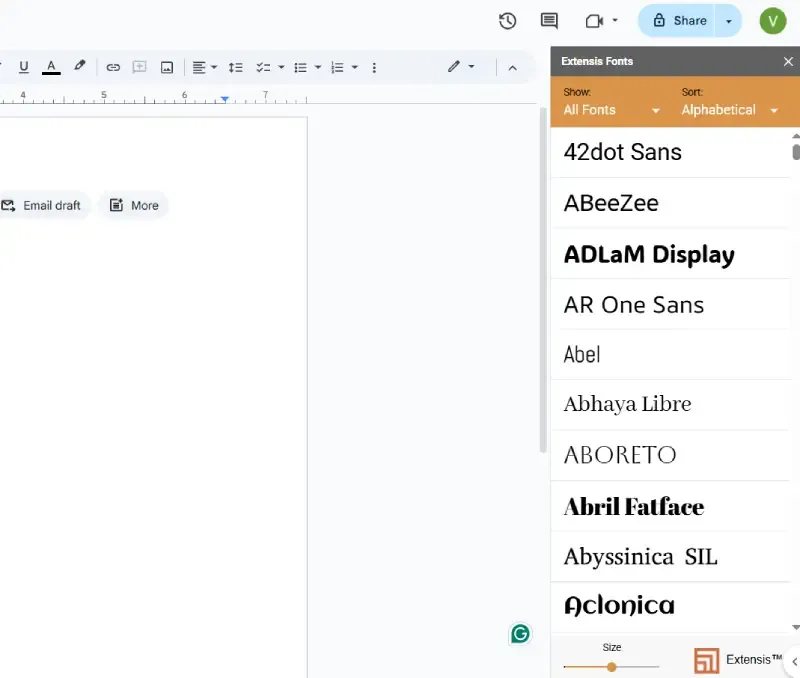
Task: Expand the meeting options arrow
Action: [615, 20]
